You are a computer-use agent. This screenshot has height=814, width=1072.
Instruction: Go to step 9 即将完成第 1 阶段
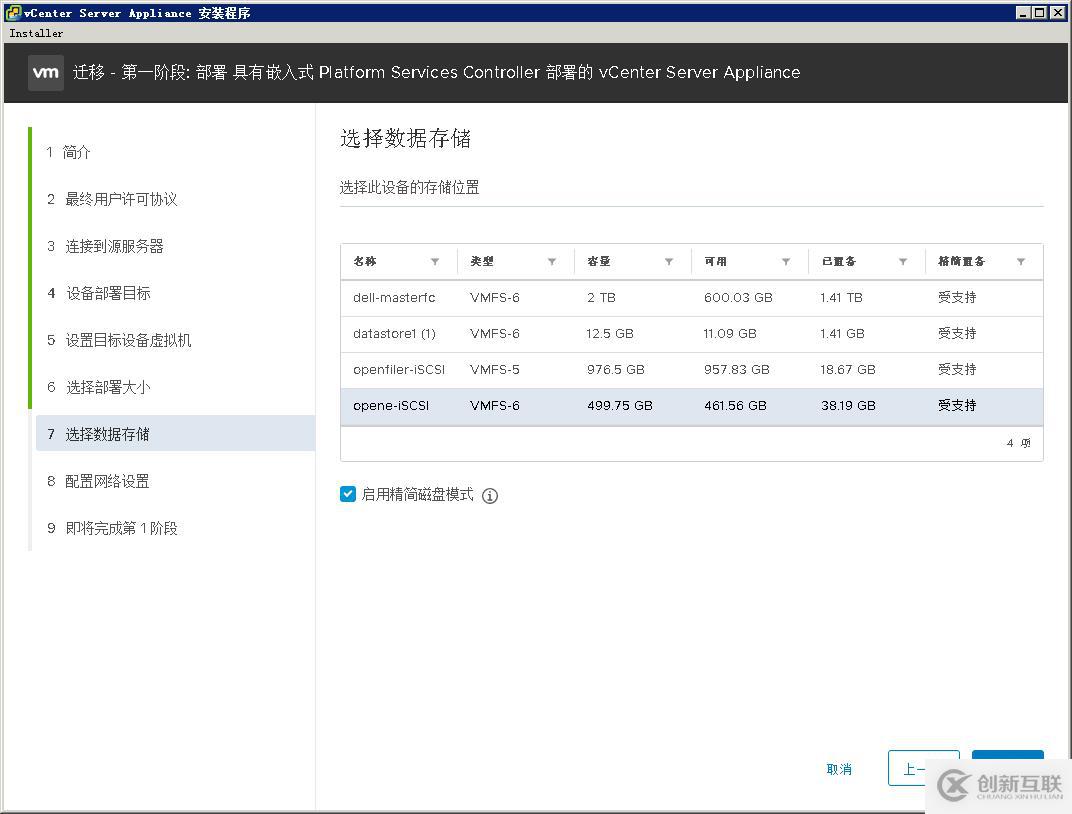coord(112,528)
